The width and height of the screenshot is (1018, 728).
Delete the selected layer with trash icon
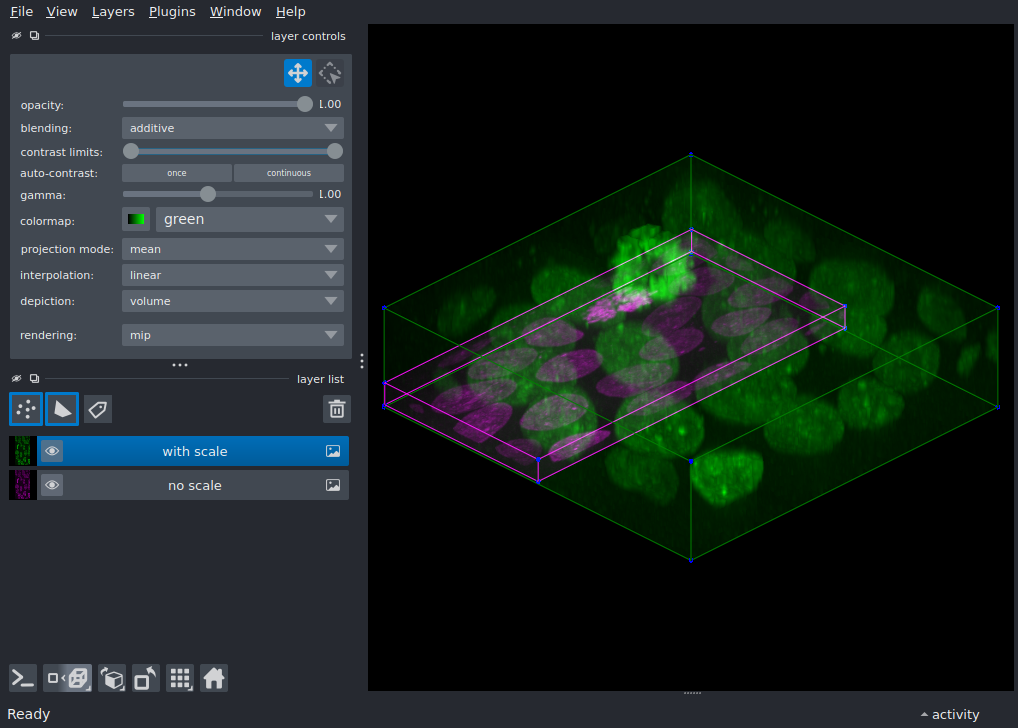[337, 408]
